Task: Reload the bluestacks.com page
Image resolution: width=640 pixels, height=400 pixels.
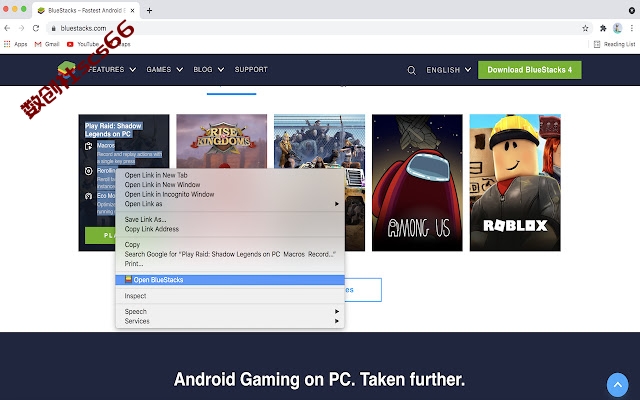Action: [x=36, y=28]
